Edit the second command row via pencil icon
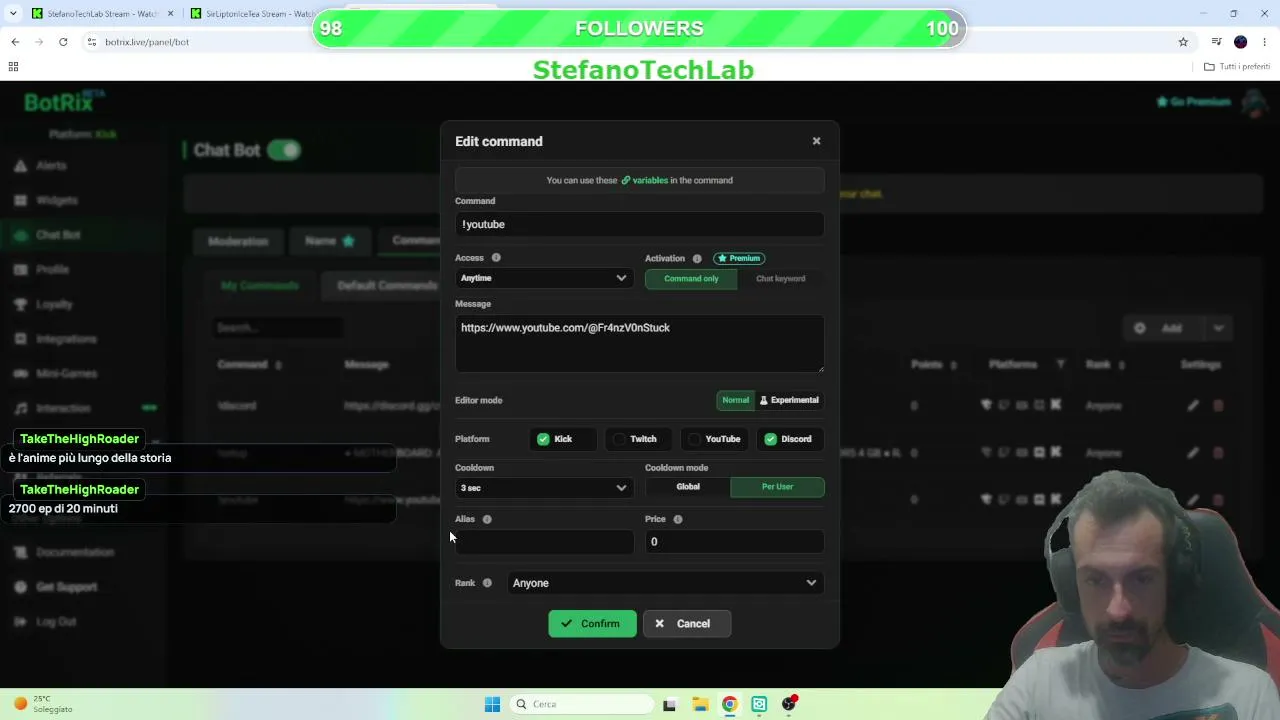The image size is (1280, 720). click(x=1192, y=453)
